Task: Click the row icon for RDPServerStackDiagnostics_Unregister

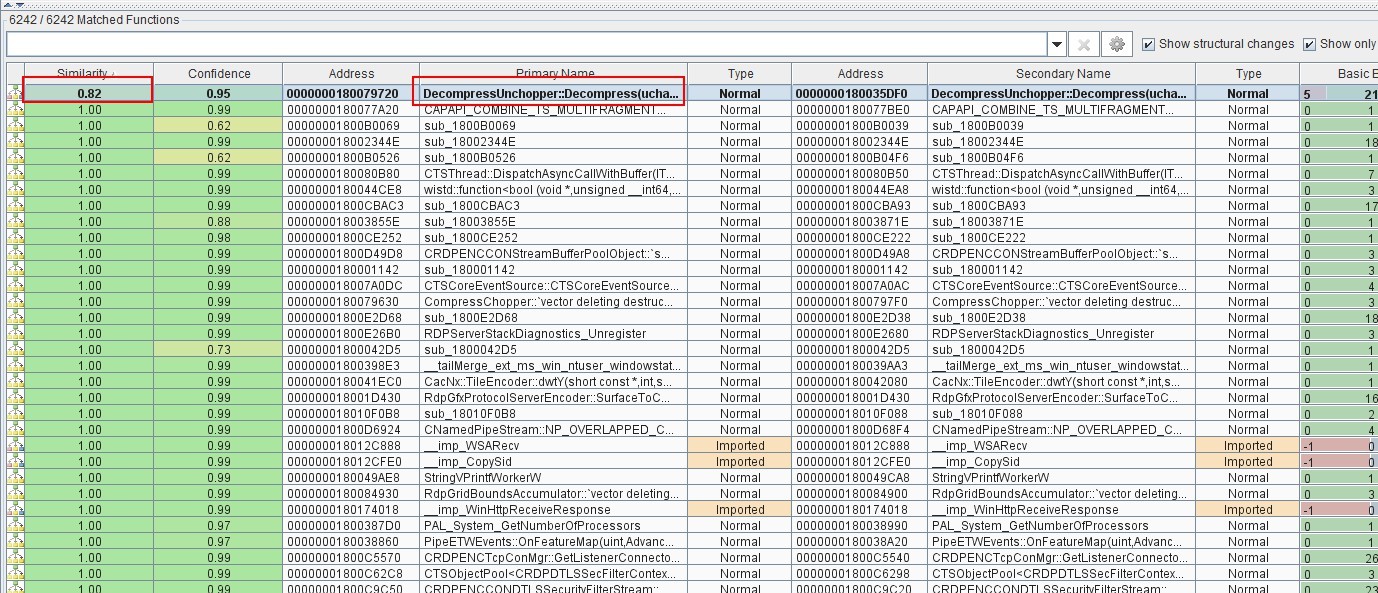Action: tap(14, 334)
